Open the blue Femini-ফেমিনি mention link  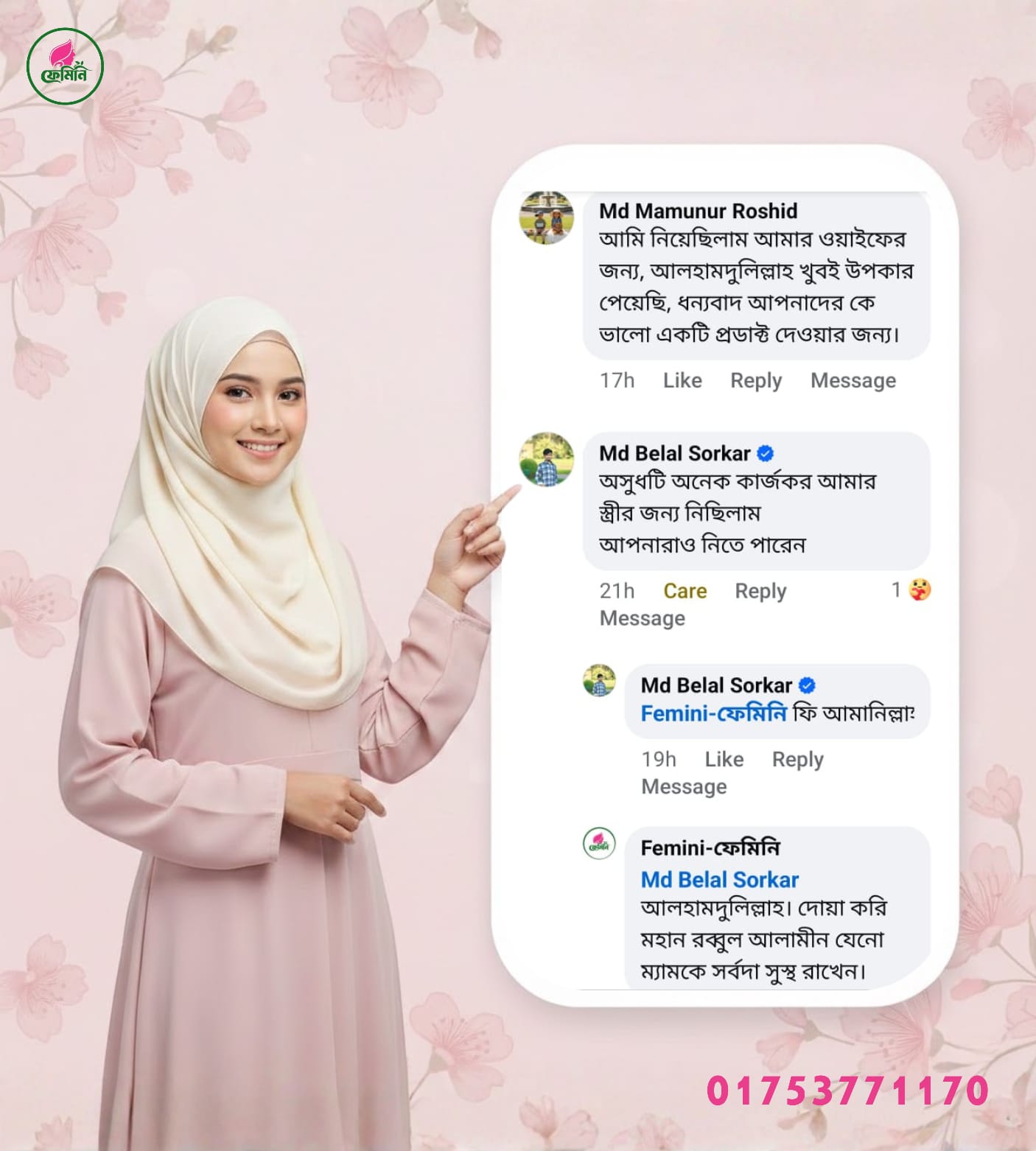tap(714, 713)
